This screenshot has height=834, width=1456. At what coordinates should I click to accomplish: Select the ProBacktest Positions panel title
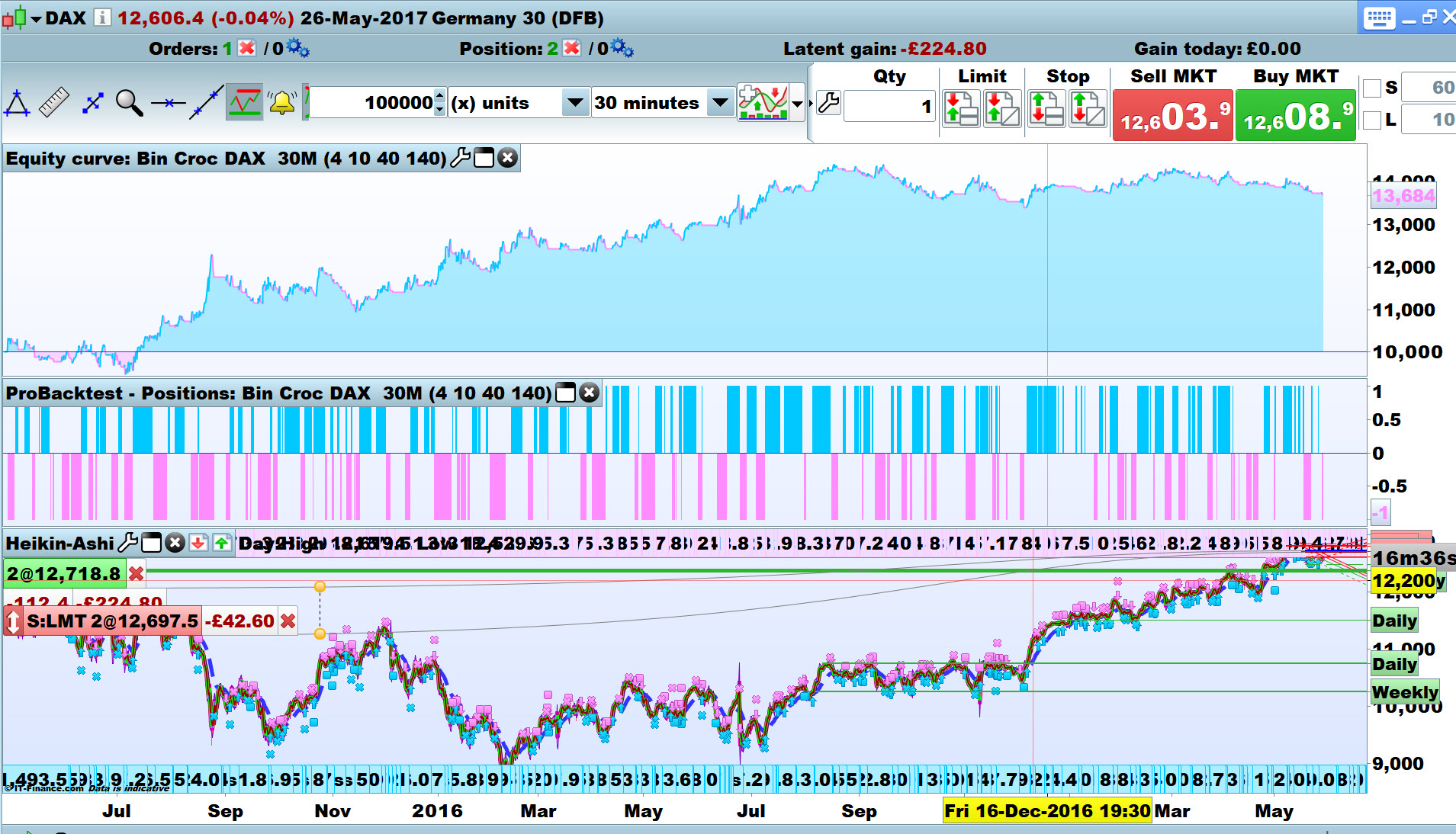coord(278,393)
